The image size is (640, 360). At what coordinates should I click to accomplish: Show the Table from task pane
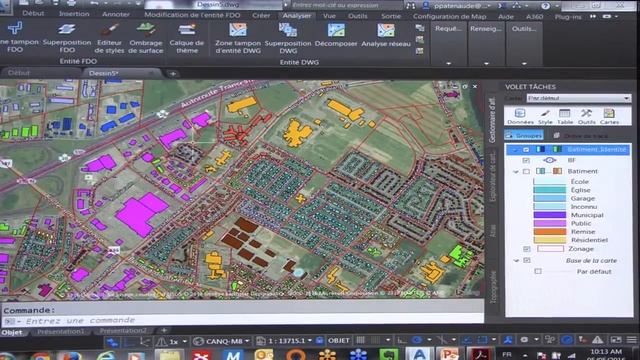565,116
